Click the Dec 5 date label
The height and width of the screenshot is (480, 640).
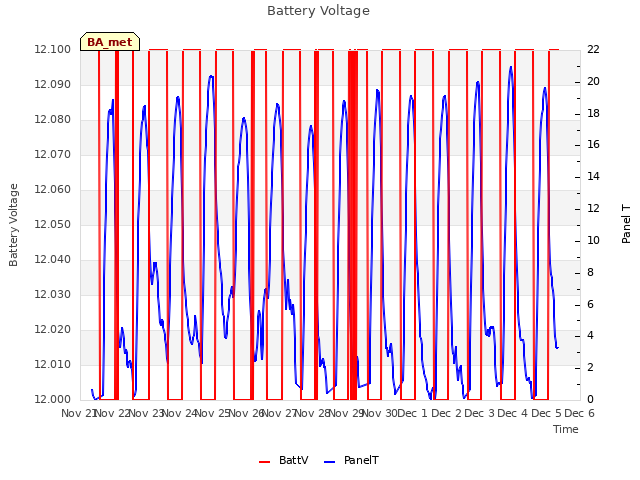pyautogui.click(x=546, y=413)
